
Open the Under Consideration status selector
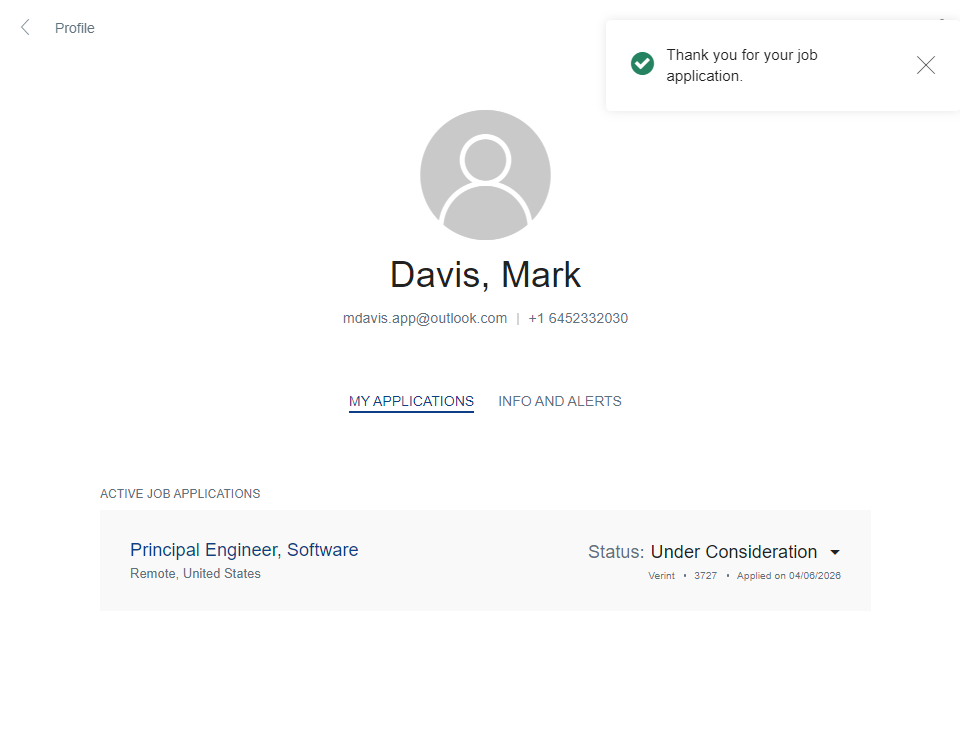733,552
